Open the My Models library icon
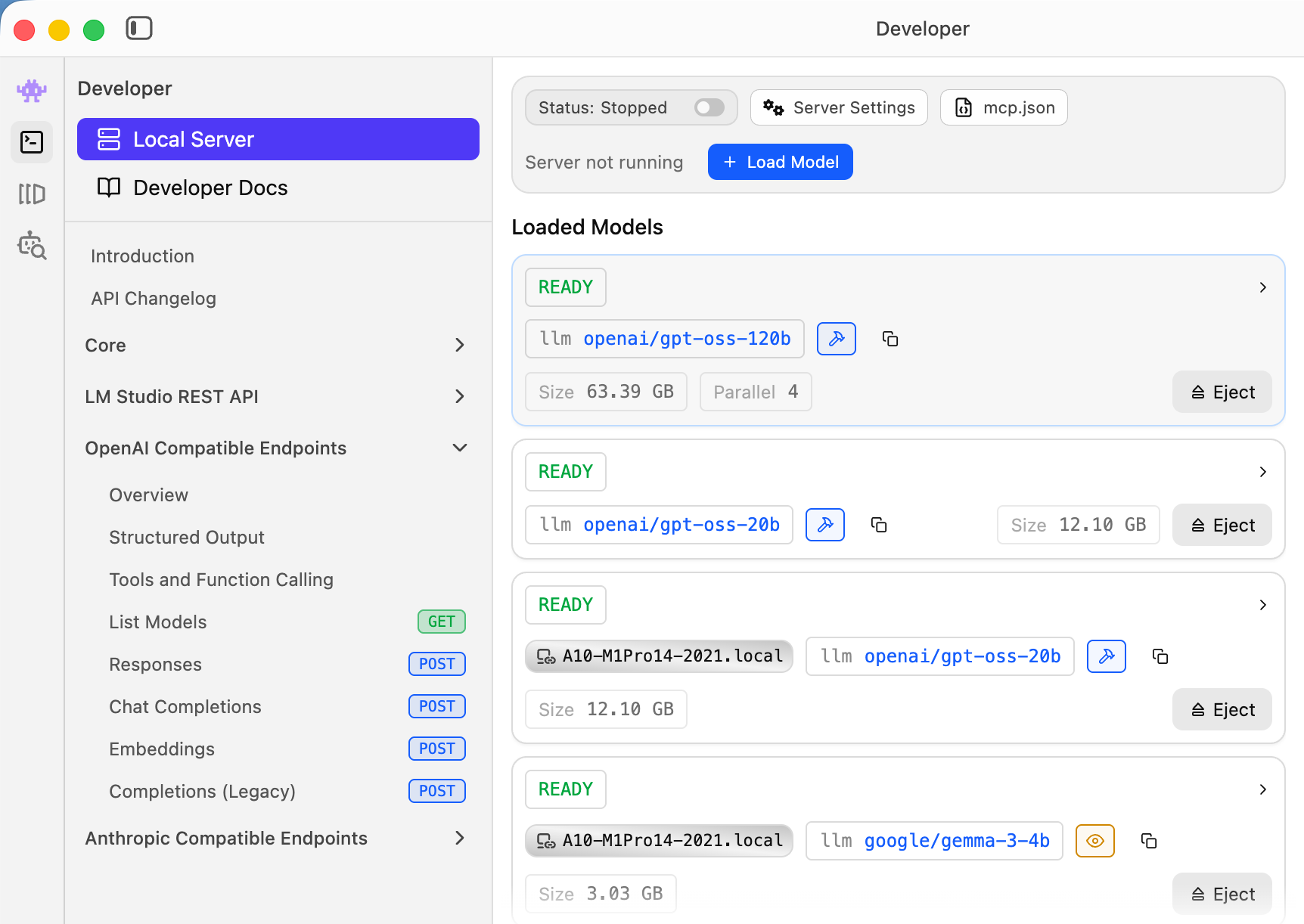Image resolution: width=1304 pixels, height=924 pixels. coord(32,194)
